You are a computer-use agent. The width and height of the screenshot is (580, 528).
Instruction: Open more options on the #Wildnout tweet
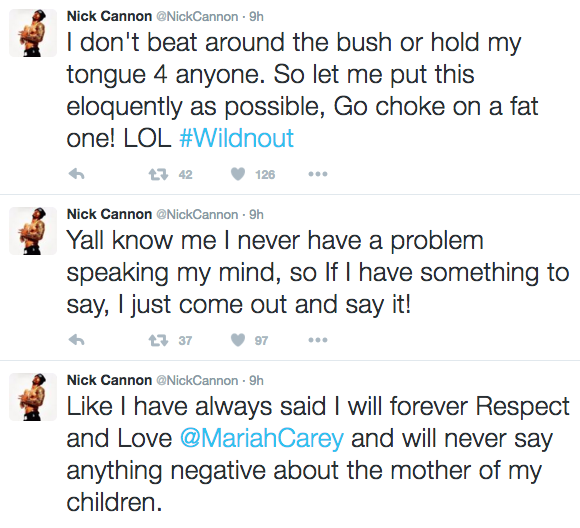point(318,174)
